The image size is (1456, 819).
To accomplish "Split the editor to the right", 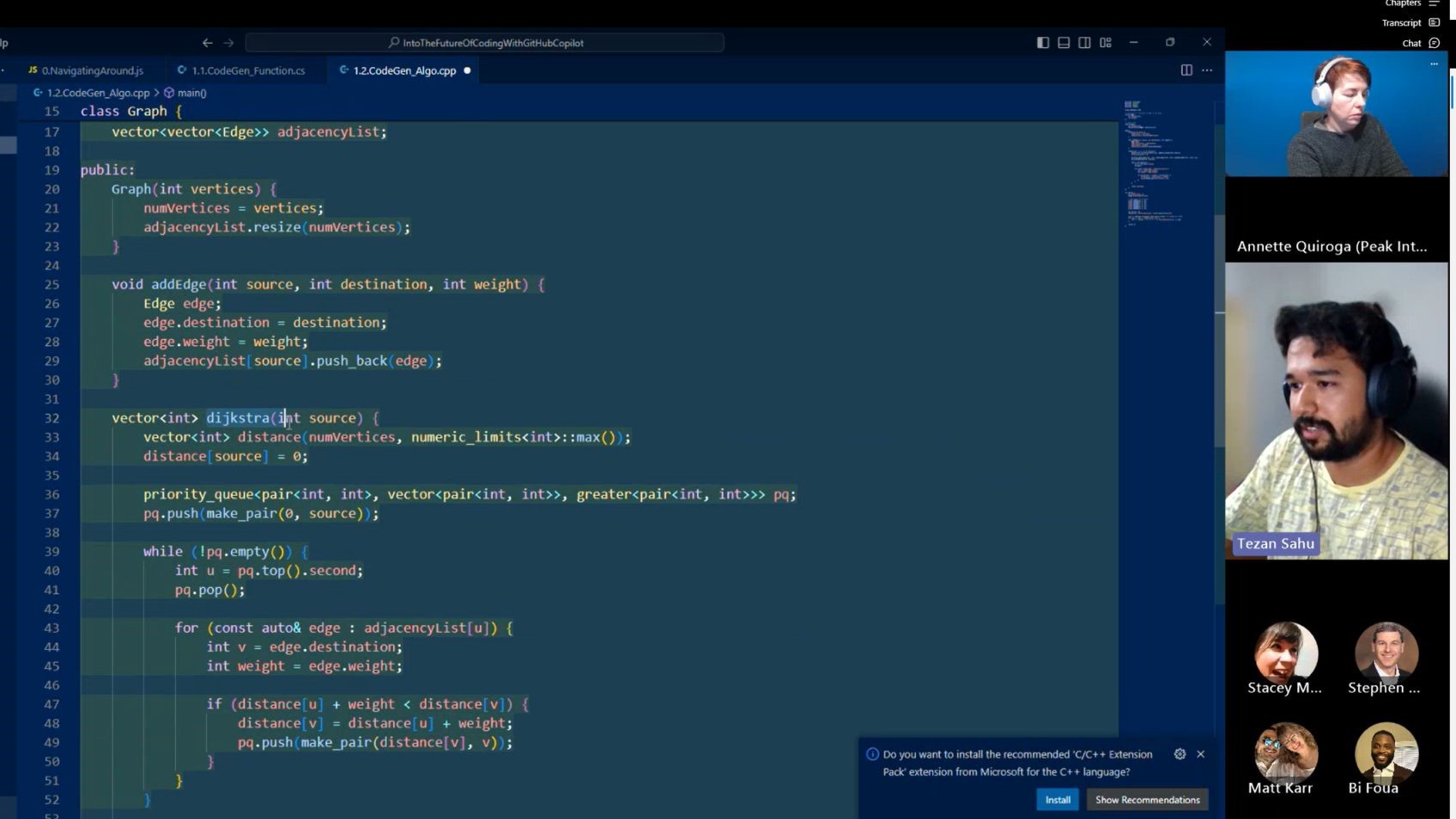I will (1186, 70).
